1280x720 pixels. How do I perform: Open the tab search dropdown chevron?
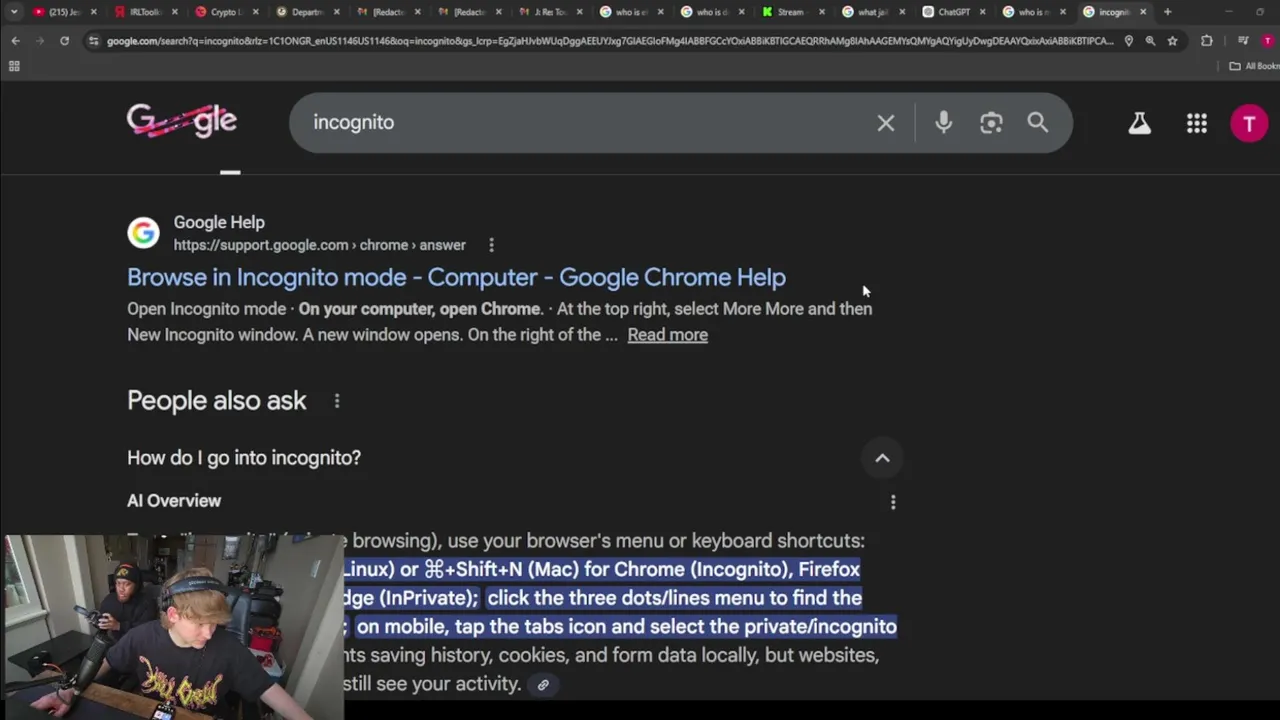click(14, 12)
